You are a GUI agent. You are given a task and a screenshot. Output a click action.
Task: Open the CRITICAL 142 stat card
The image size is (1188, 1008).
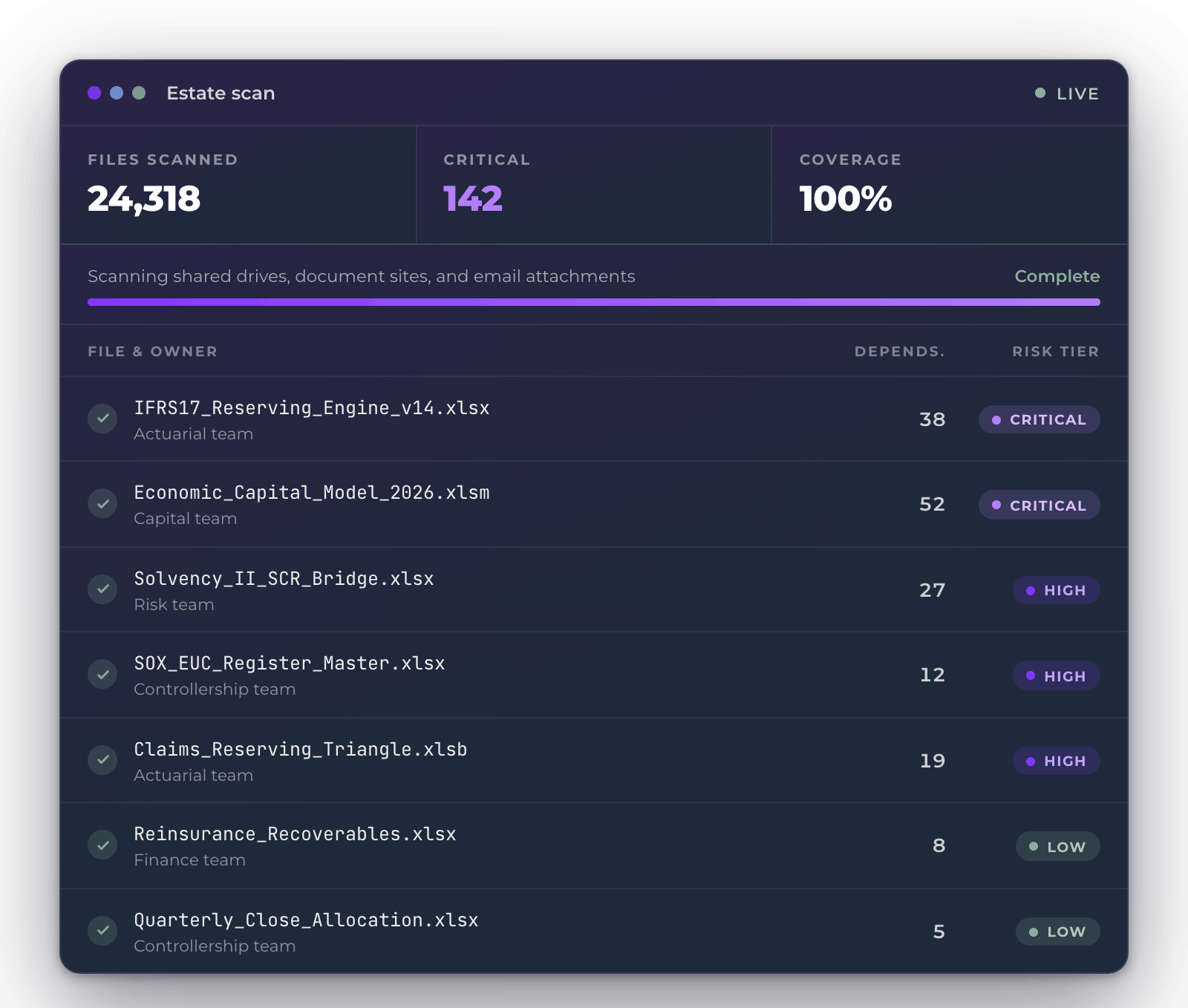[x=594, y=185]
